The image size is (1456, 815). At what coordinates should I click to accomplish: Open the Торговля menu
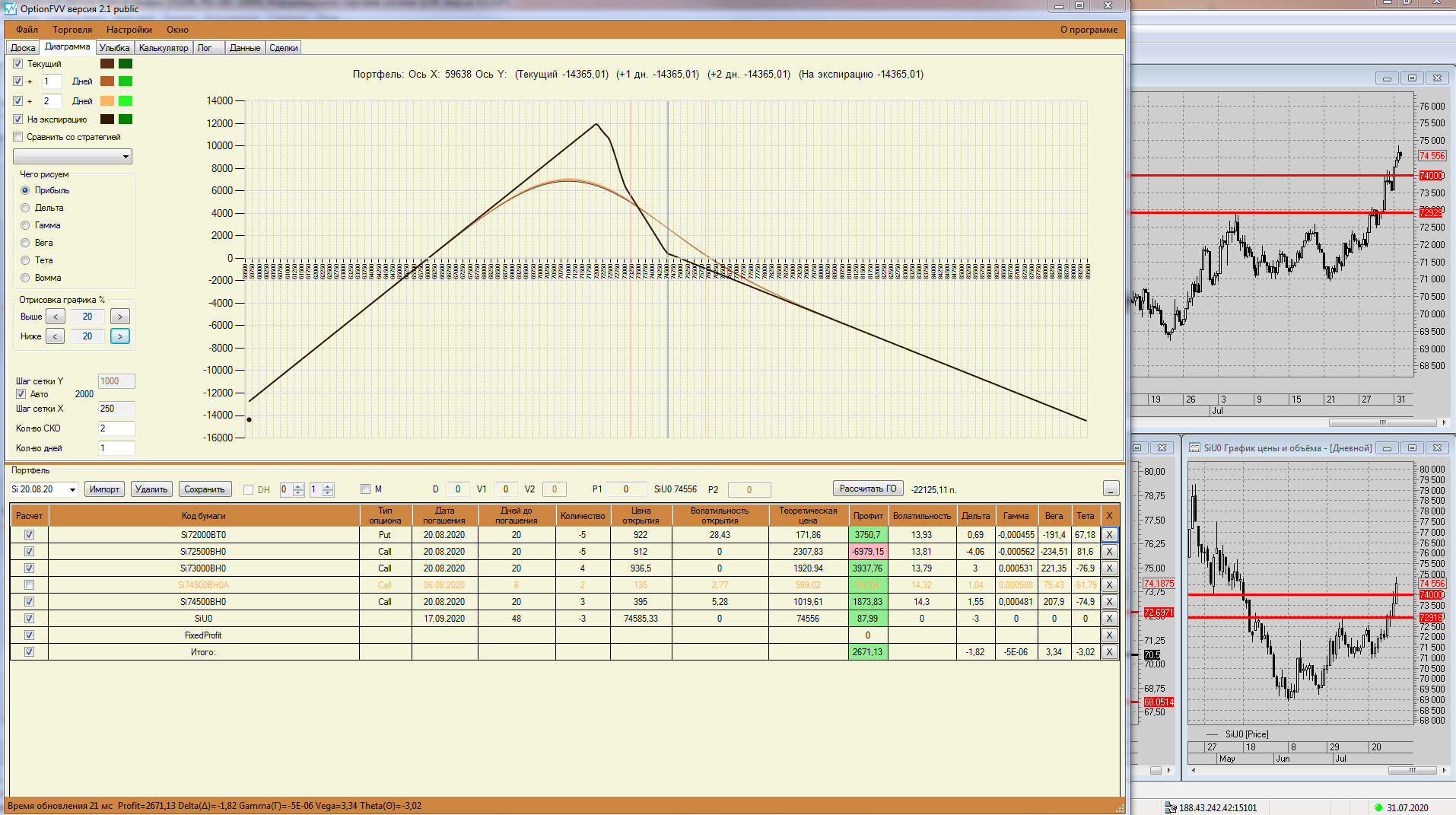72,30
